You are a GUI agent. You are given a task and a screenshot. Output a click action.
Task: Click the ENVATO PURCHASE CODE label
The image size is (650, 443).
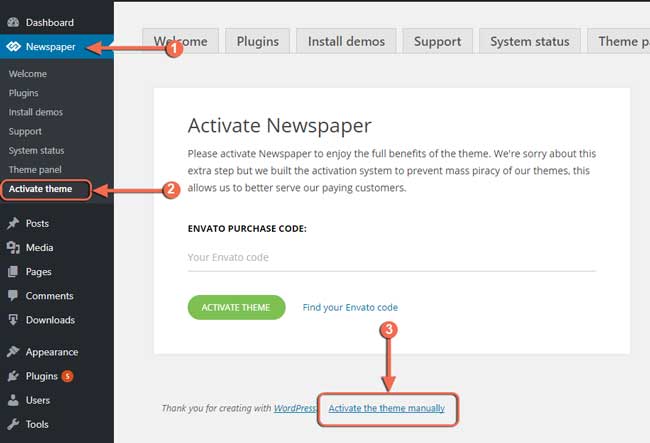tap(247, 229)
